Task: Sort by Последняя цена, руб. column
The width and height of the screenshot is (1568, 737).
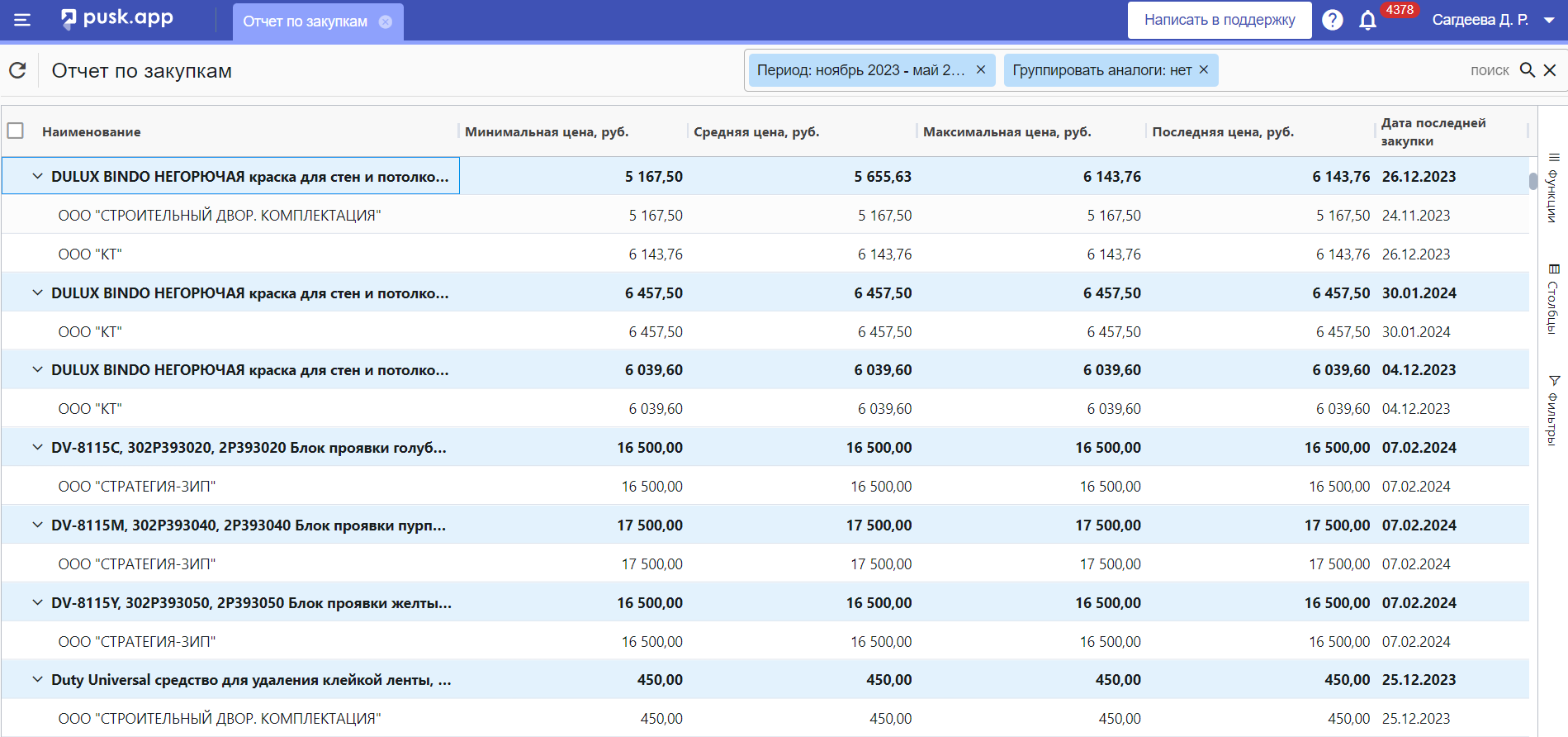Action: point(1223,131)
